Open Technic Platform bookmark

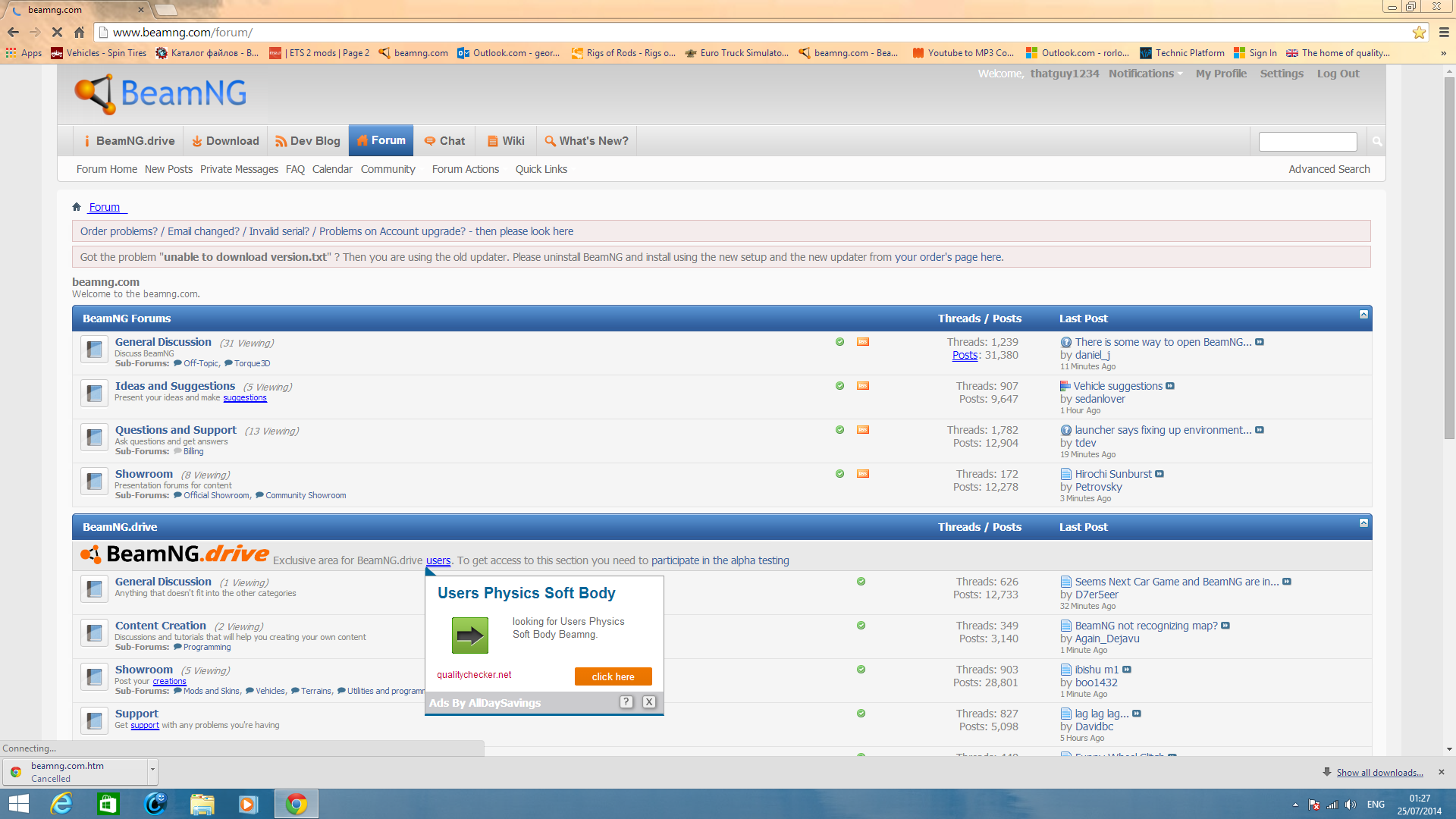(1182, 53)
